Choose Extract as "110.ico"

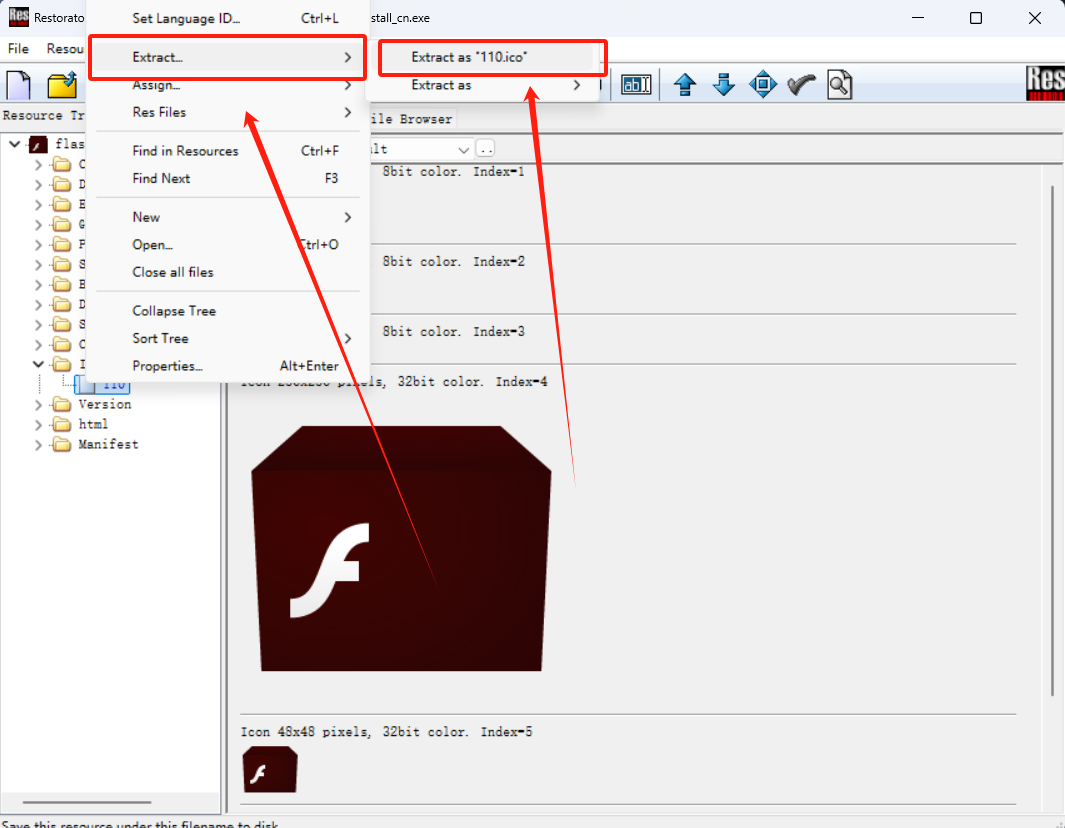(486, 57)
